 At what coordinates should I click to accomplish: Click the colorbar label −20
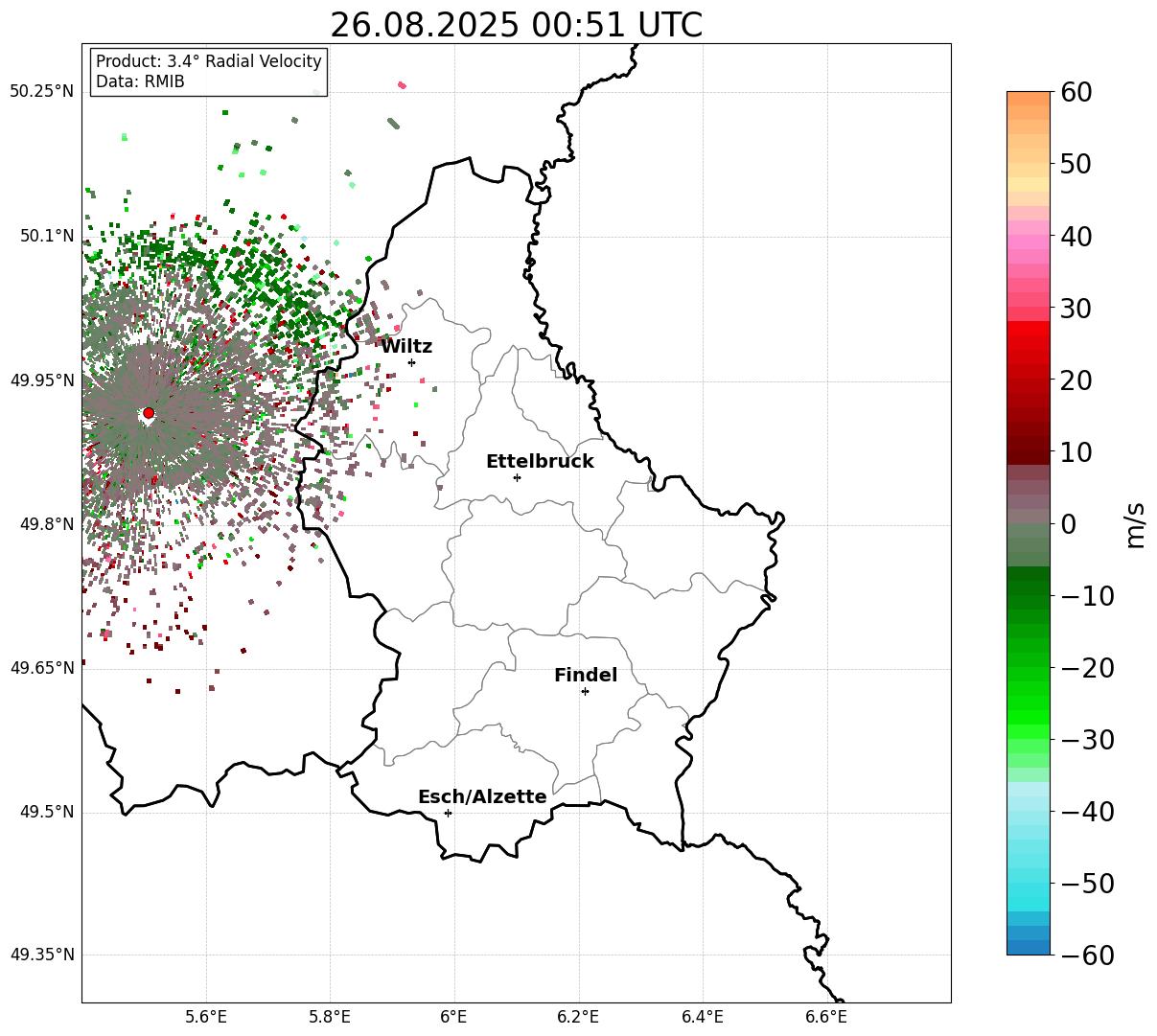tap(1087, 668)
